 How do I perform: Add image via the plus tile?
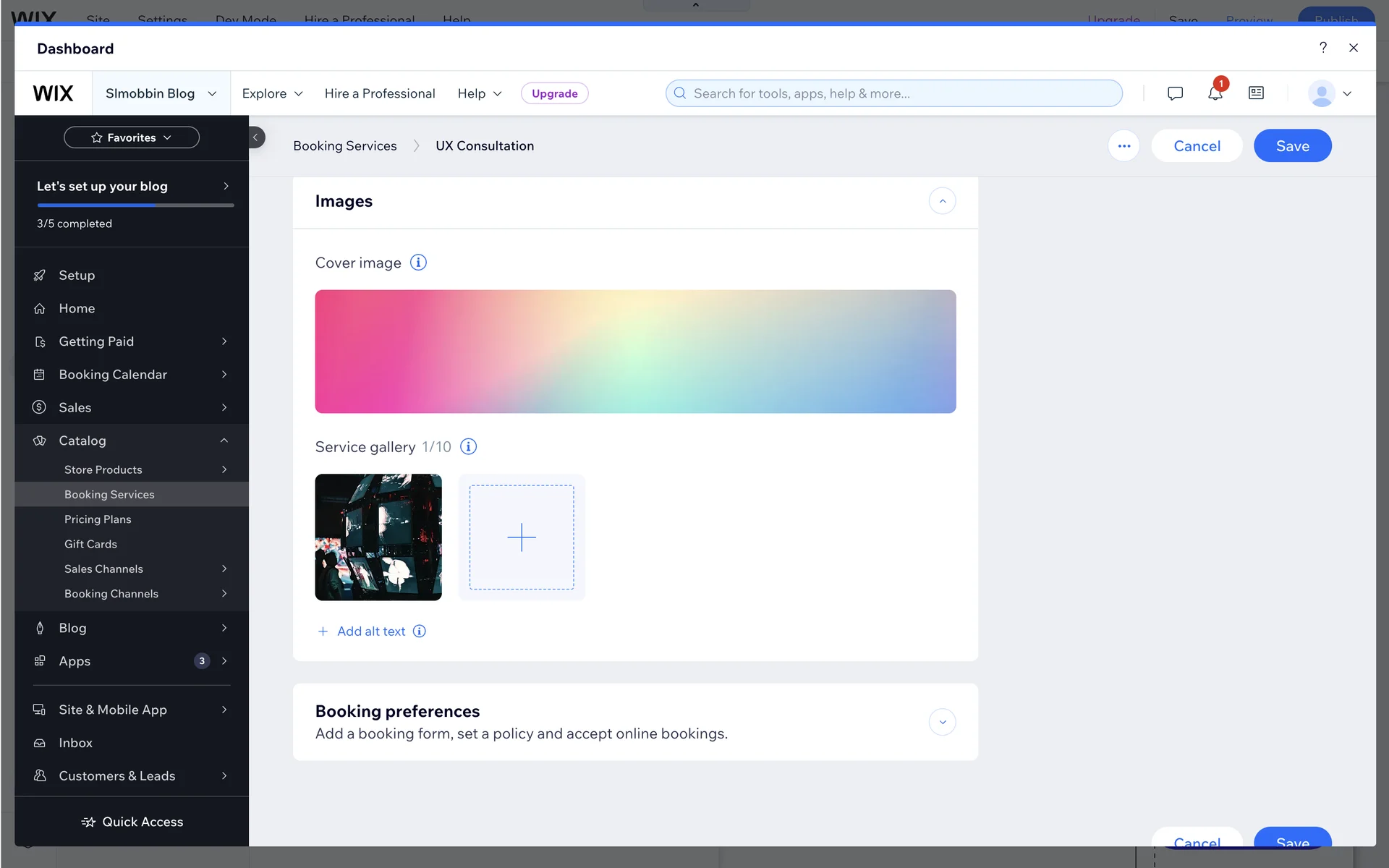(x=521, y=537)
